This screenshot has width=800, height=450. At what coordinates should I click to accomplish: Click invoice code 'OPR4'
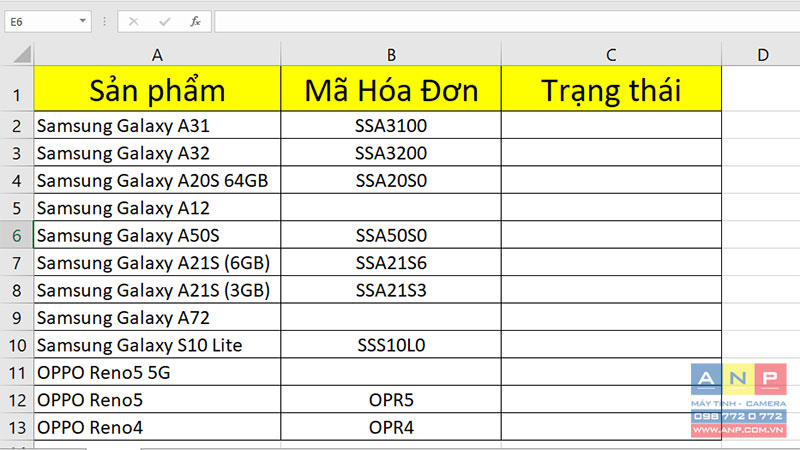tap(391, 427)
